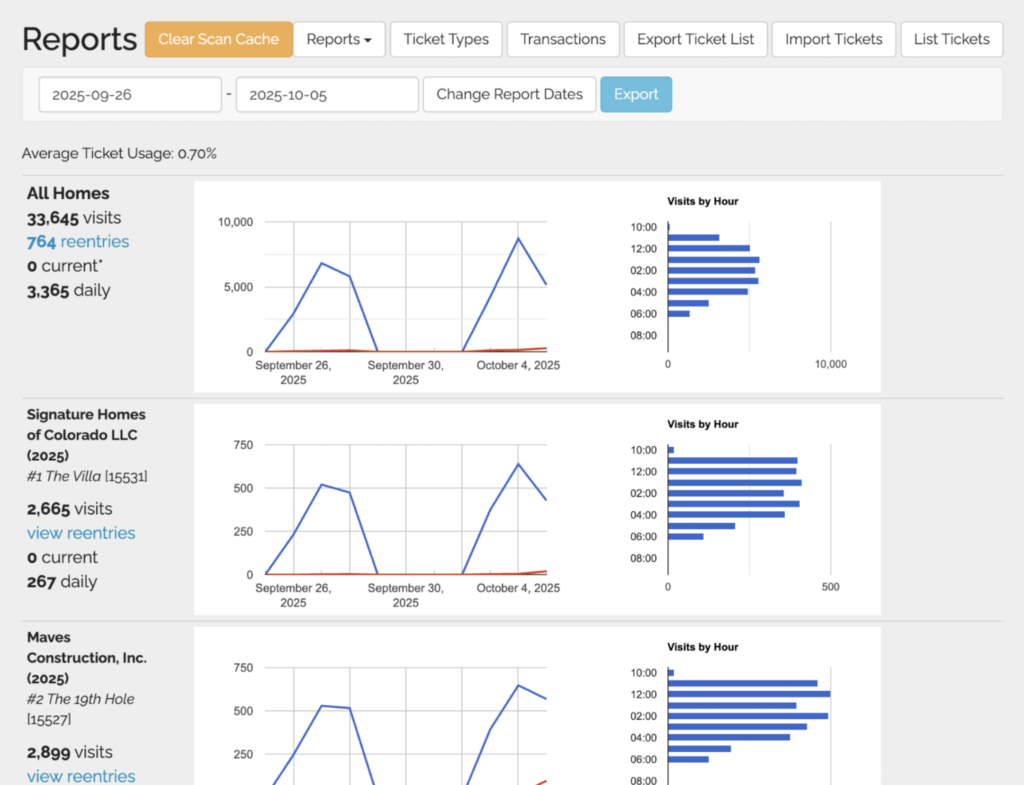Go to Transactions

click(x=563, y=40)
